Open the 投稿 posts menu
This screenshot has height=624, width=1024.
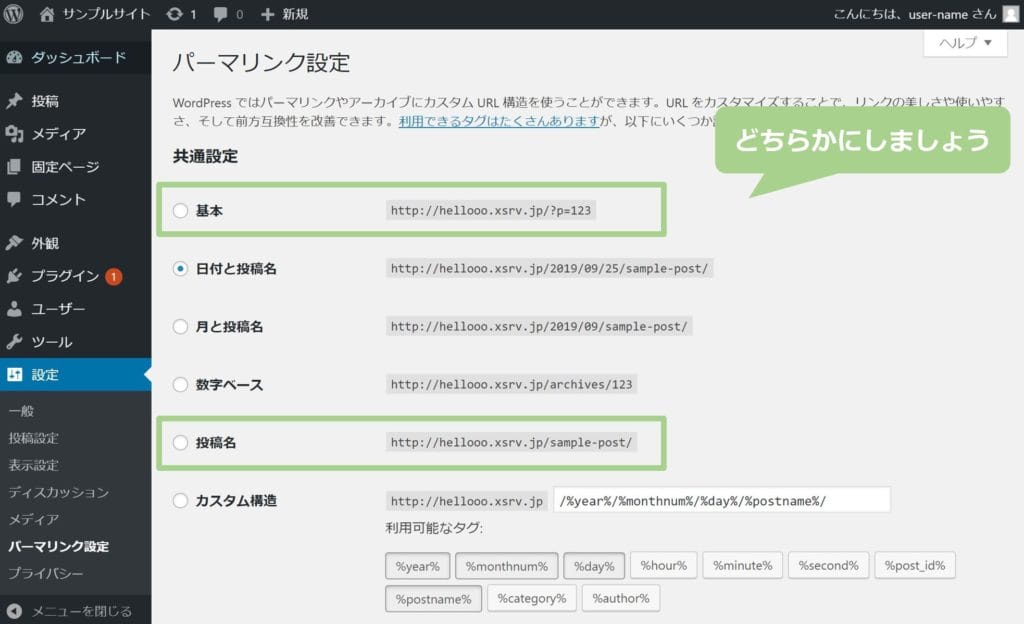click(44, 101)
